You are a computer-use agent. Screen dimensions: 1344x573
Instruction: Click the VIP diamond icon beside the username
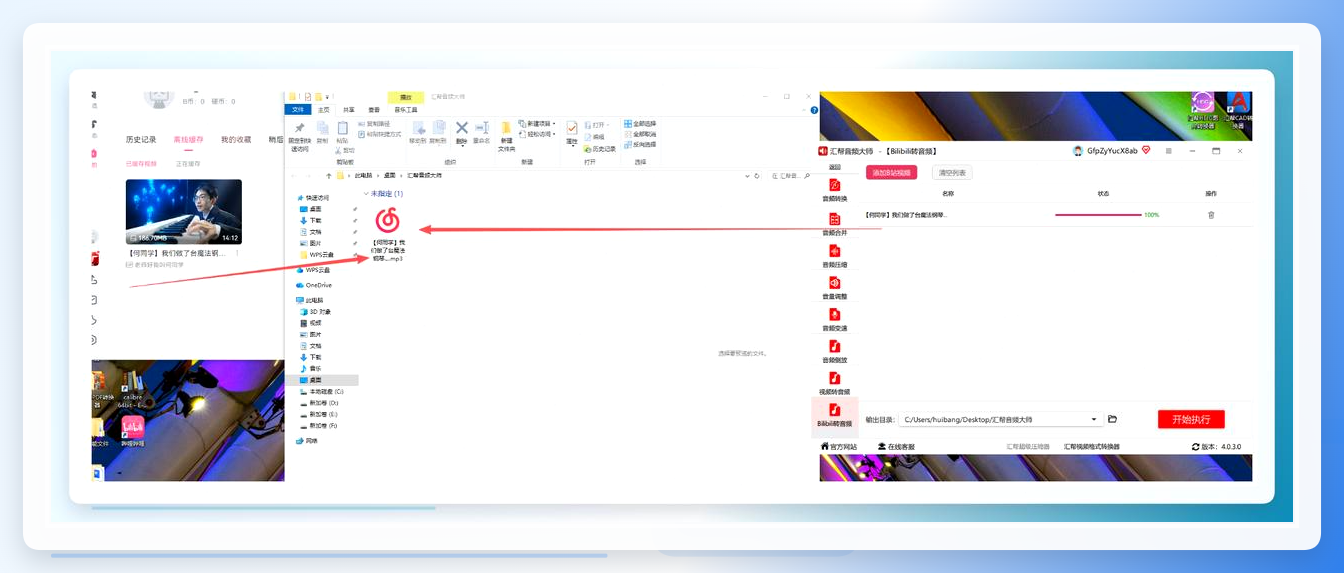pos(1146,151)
